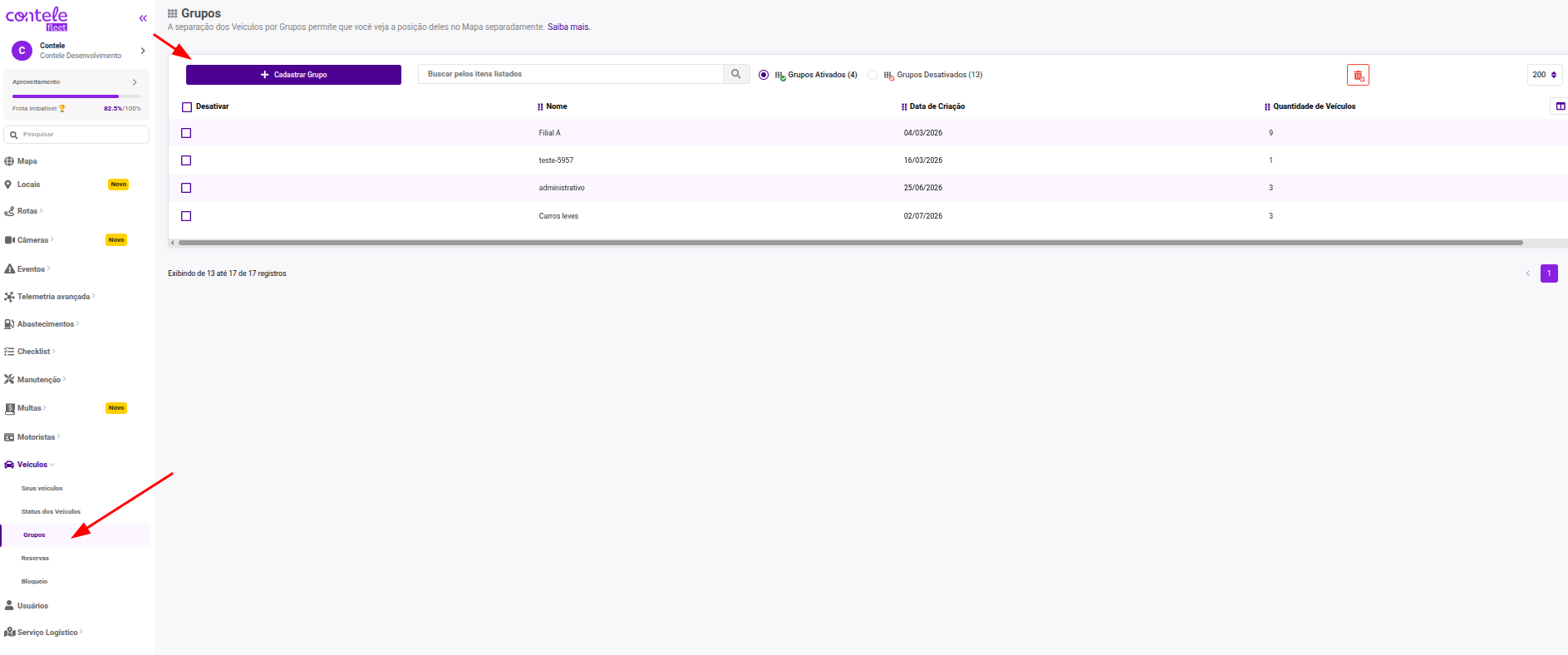Click the Serviço Logístico icon
This screenshot has height=655, width=1568.
(x=10, y=633)
